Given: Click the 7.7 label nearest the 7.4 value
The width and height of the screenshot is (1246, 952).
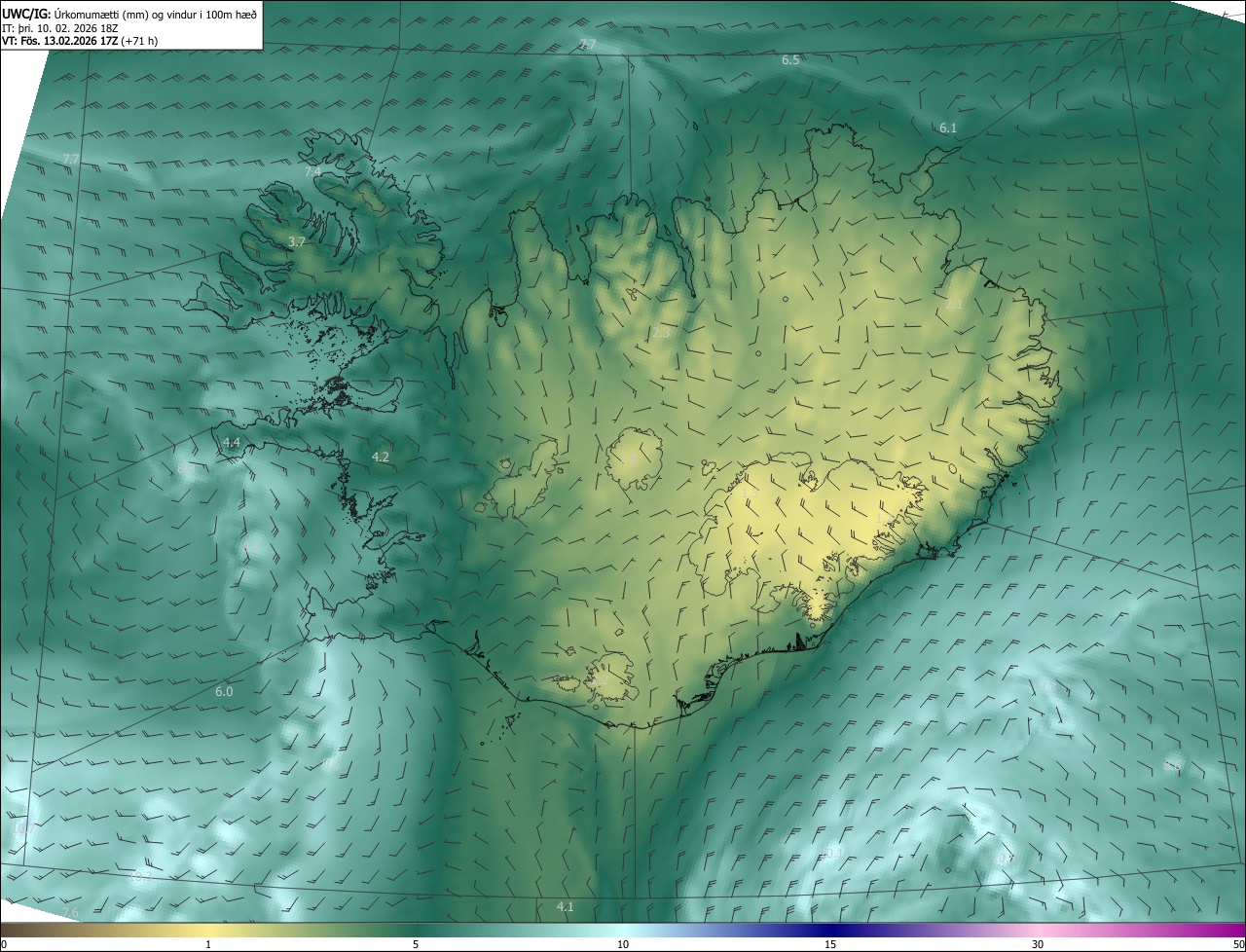Looking at the screenshot, I should 71,159.
